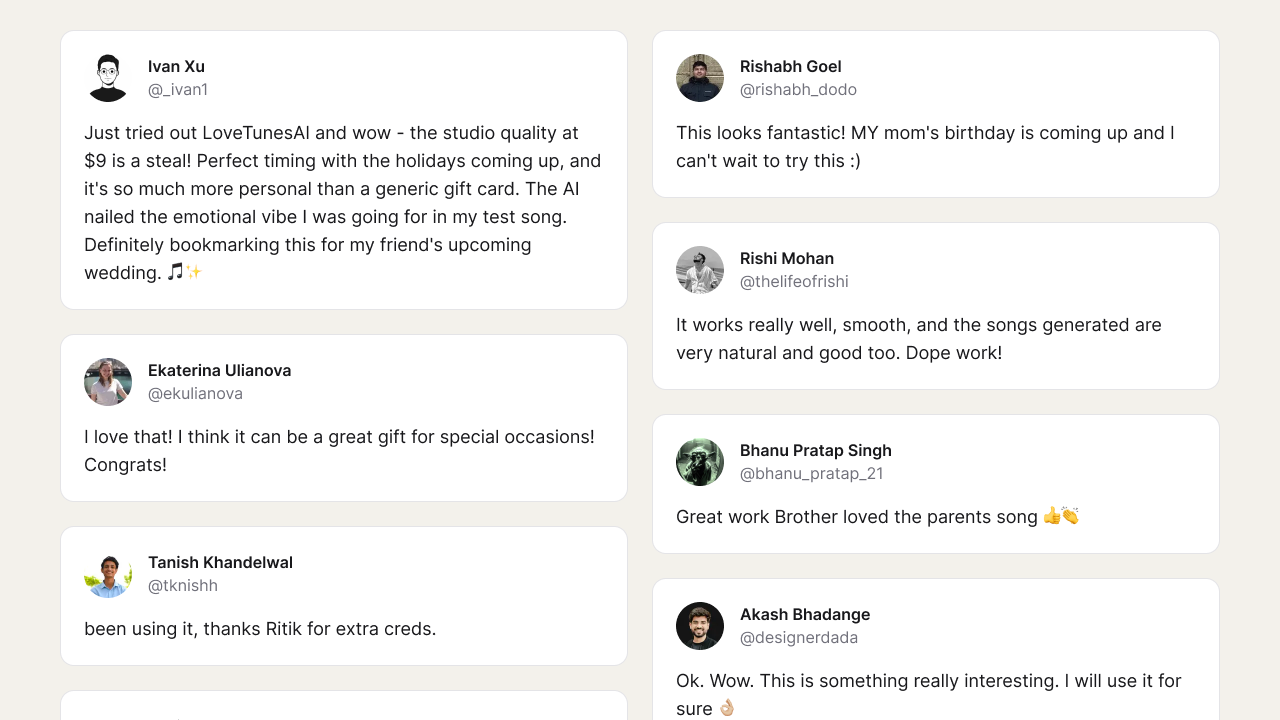Click Bhanu Pratap Singh's avatar
This screenshot has width=1280, height=720.
(x=700, y=462)
